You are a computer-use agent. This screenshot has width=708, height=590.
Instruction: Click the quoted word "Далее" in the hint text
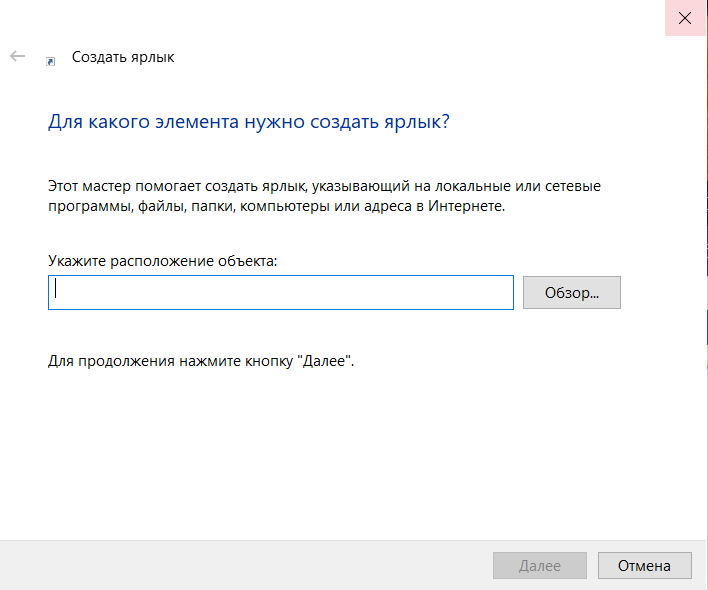coord(324,361)
